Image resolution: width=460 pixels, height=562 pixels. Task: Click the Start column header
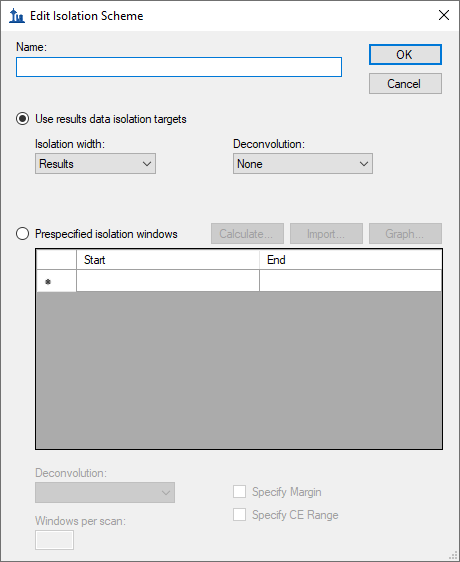(168, 260)
